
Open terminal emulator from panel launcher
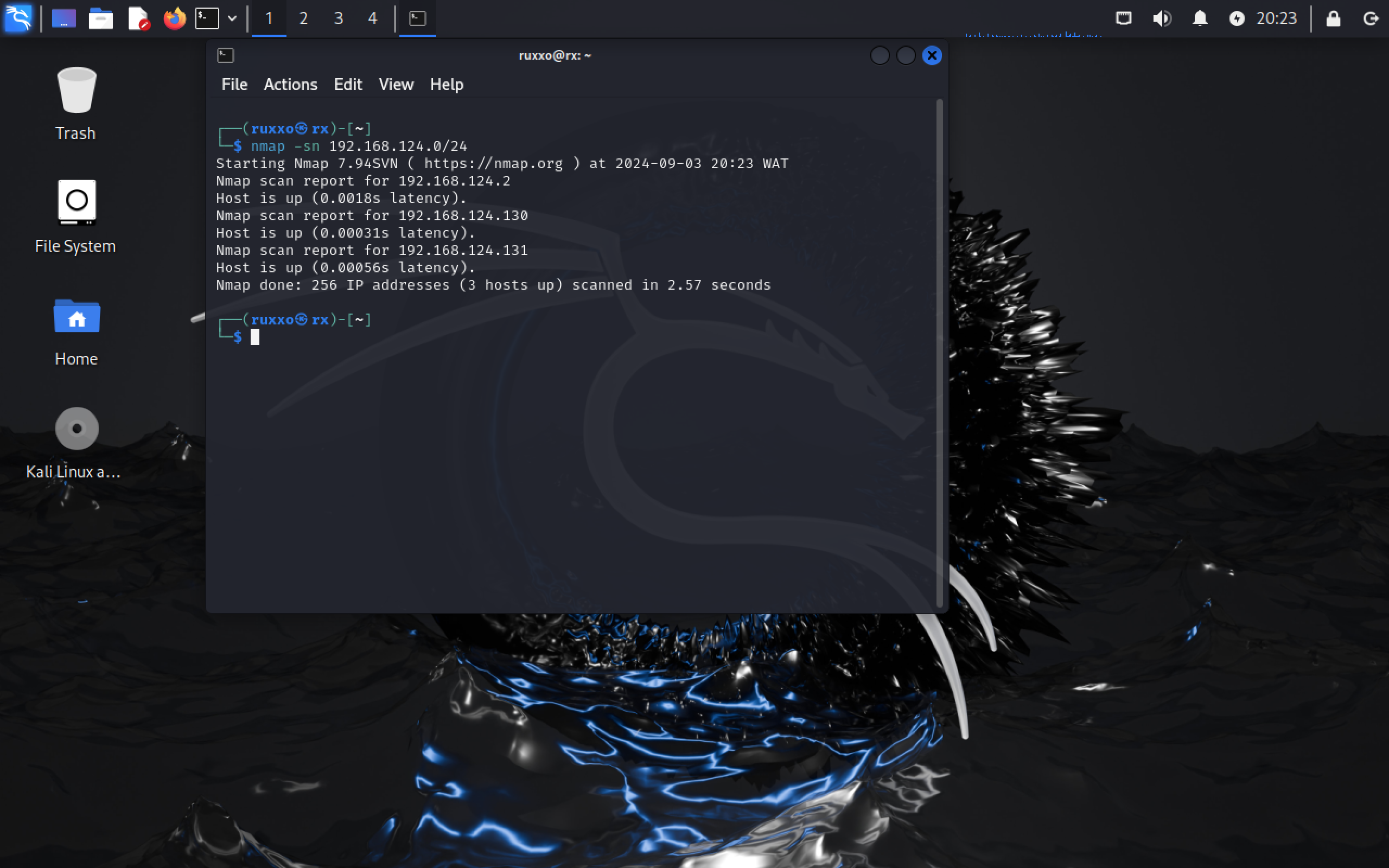(x=207, y=18)
